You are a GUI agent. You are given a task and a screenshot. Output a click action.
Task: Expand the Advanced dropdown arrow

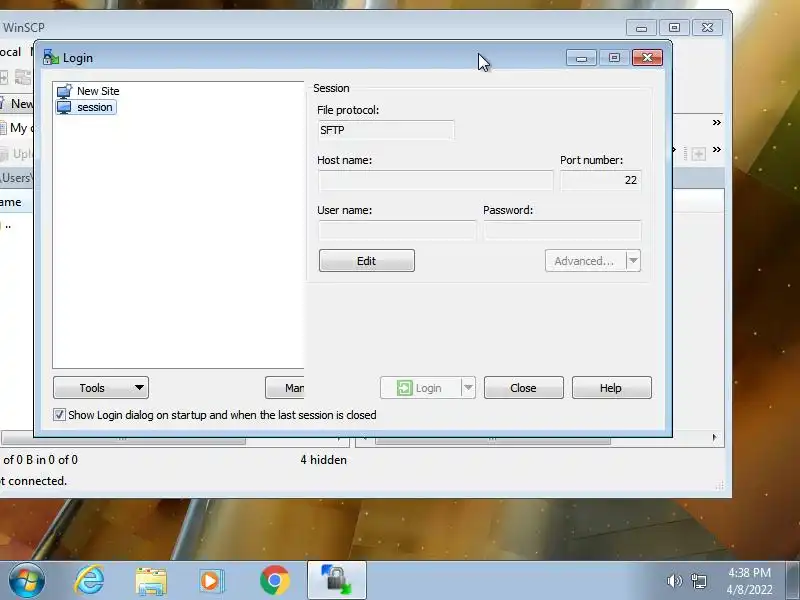click(633, 261)
